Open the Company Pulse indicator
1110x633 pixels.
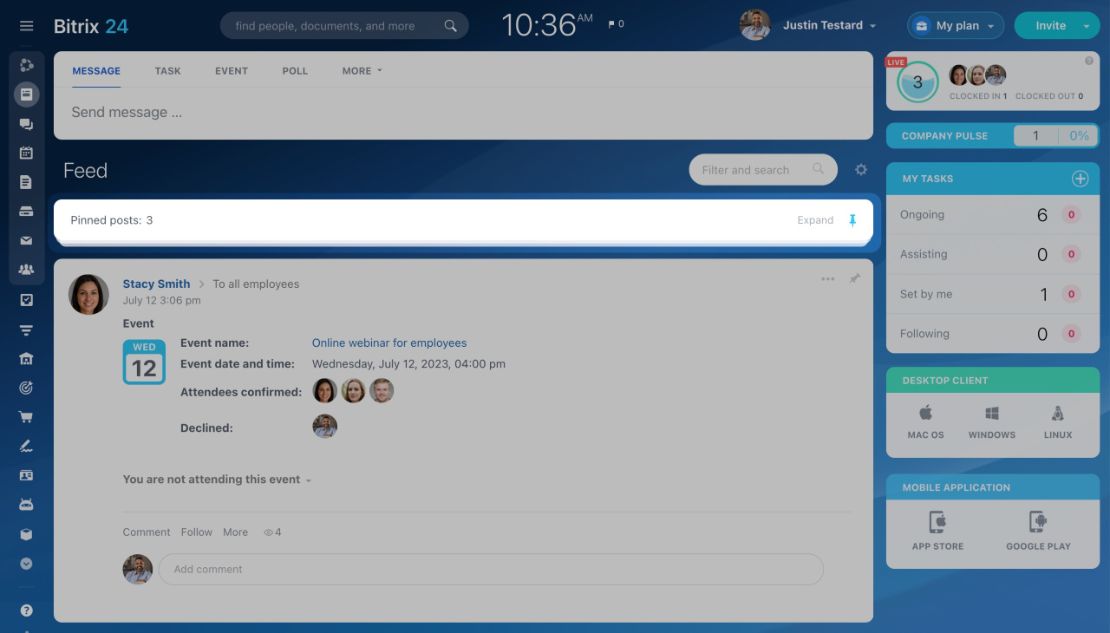pyautogui.click(x=992, y=136)
